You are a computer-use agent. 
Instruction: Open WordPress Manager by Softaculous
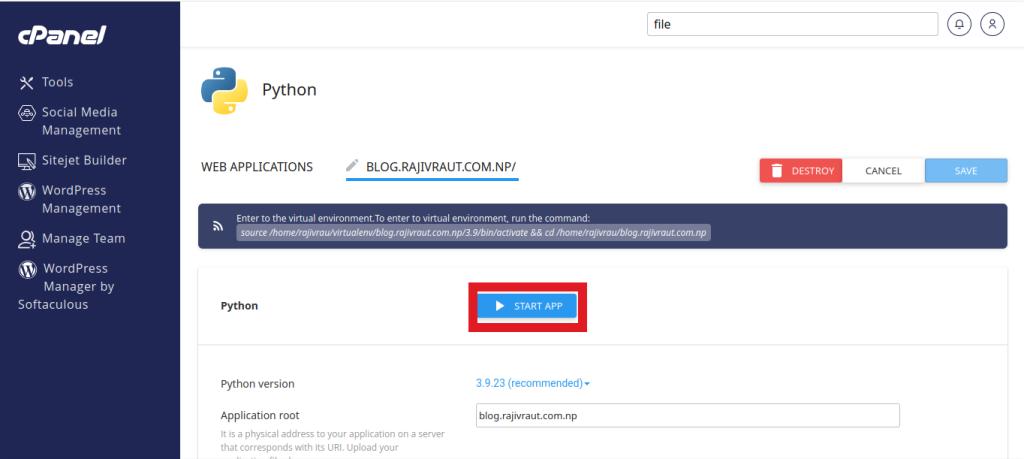point(67,287)
